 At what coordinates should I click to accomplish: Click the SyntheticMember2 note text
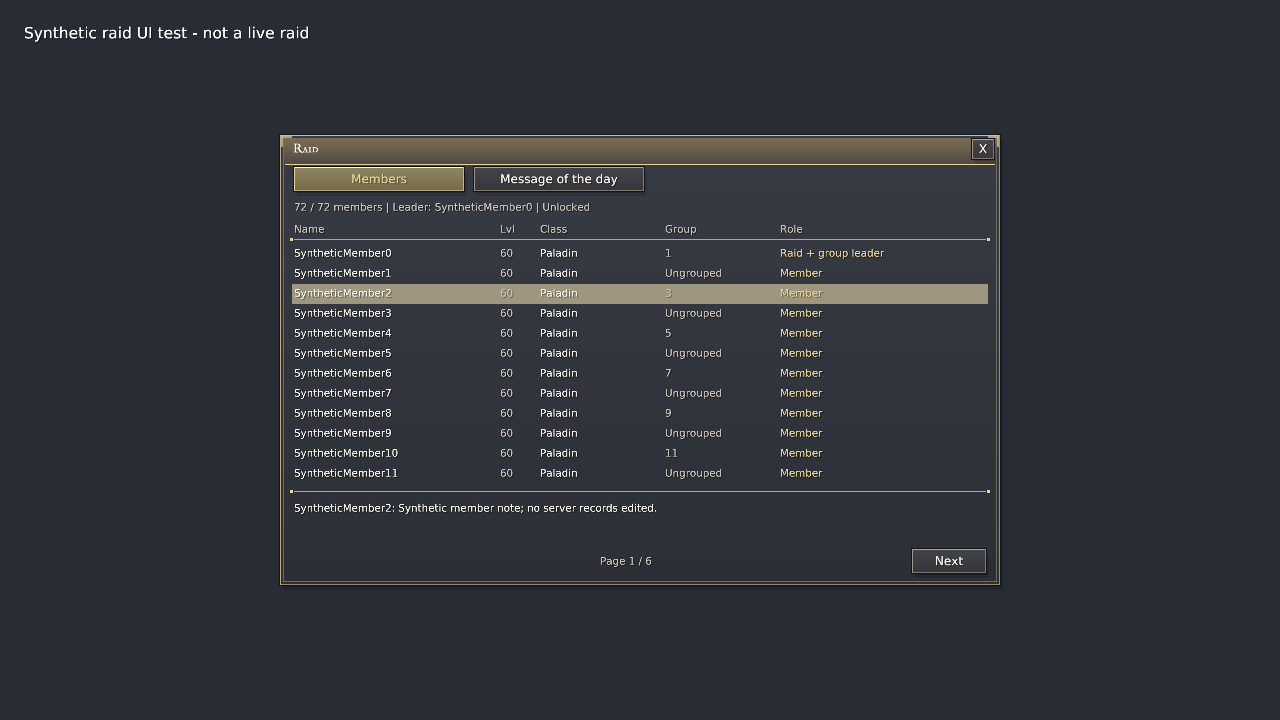[x=475, y=508]
